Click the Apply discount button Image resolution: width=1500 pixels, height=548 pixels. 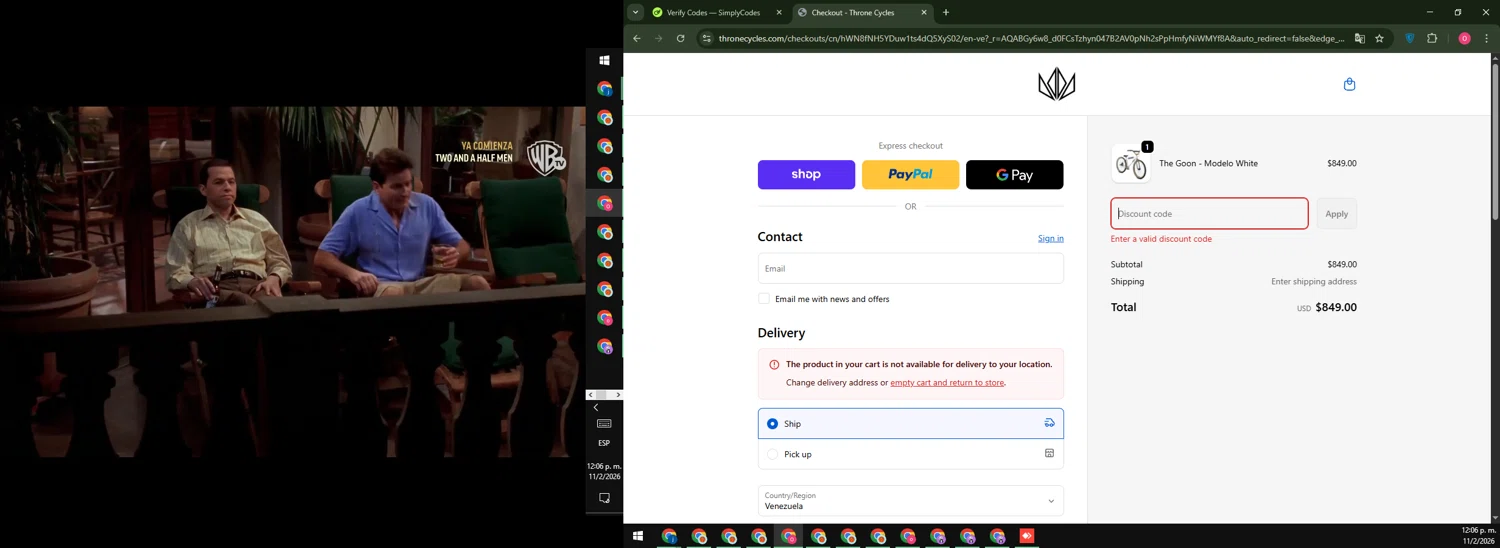pyautogui.click(x=1336, y=214)
